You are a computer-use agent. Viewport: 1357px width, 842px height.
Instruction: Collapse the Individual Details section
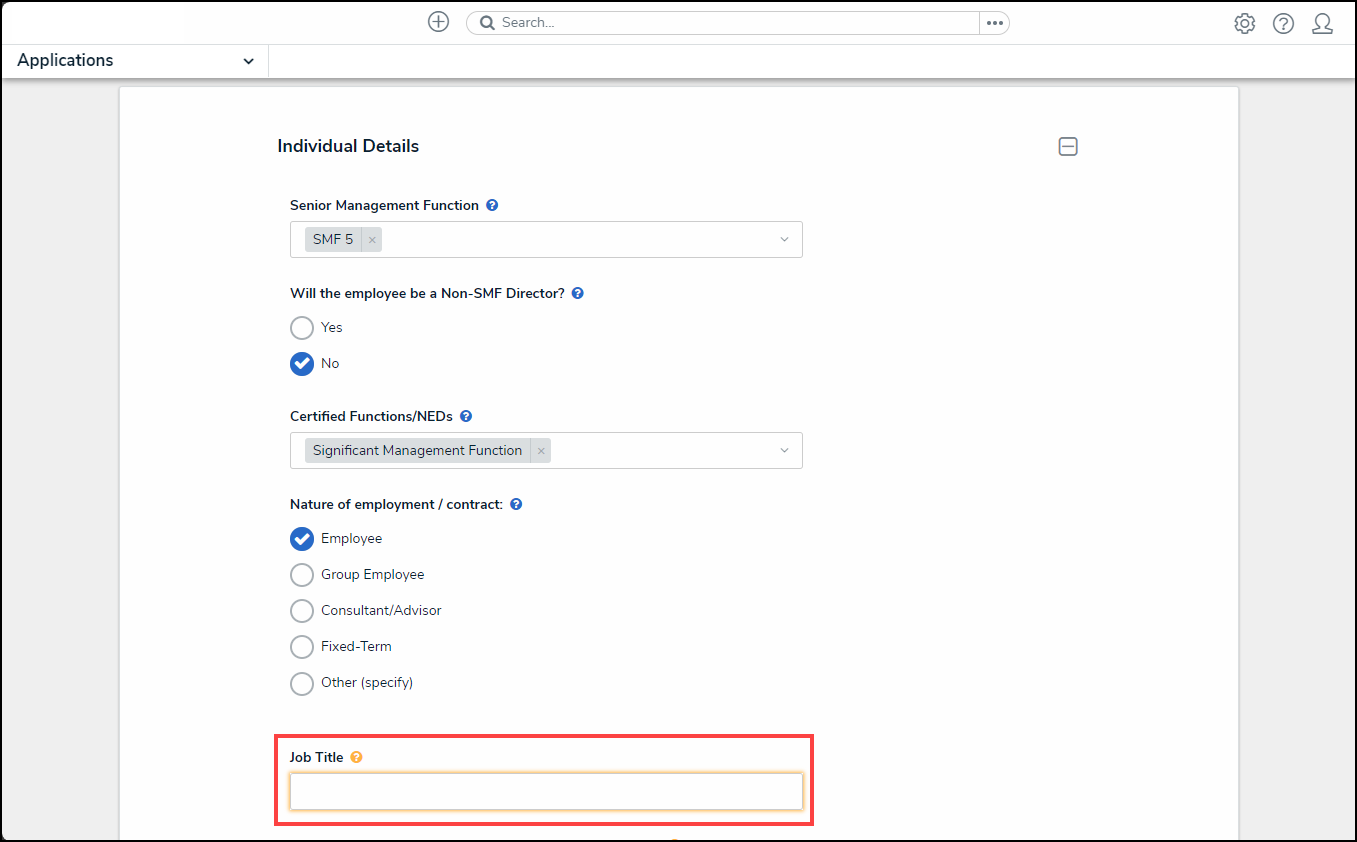pos(1068,147)
